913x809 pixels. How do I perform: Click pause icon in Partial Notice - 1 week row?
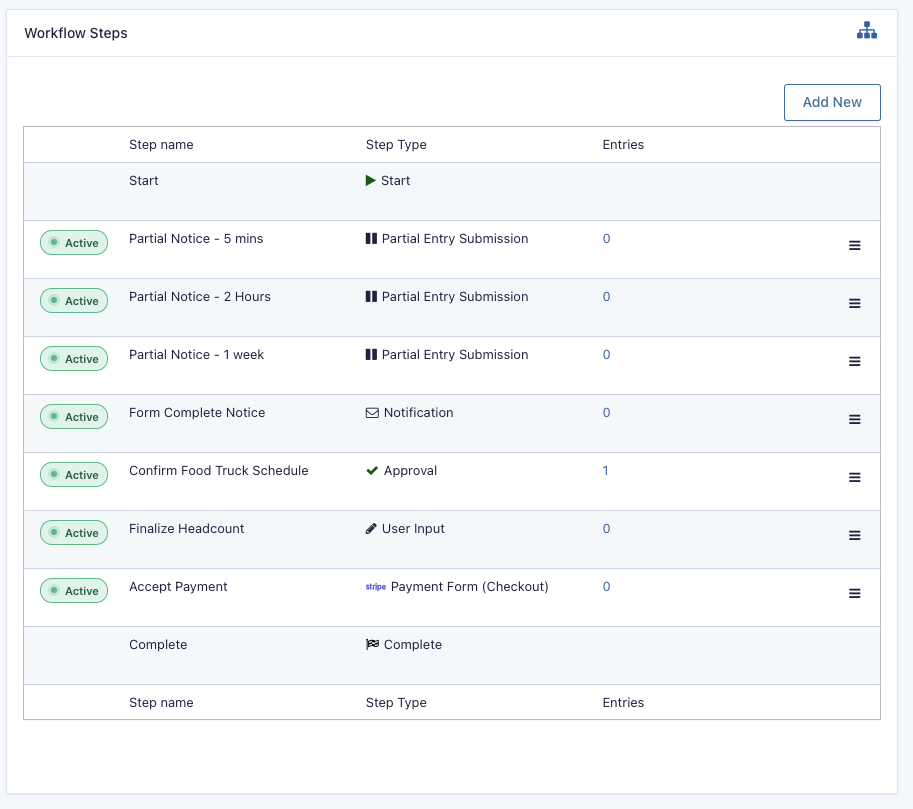(x=371, y=354)
